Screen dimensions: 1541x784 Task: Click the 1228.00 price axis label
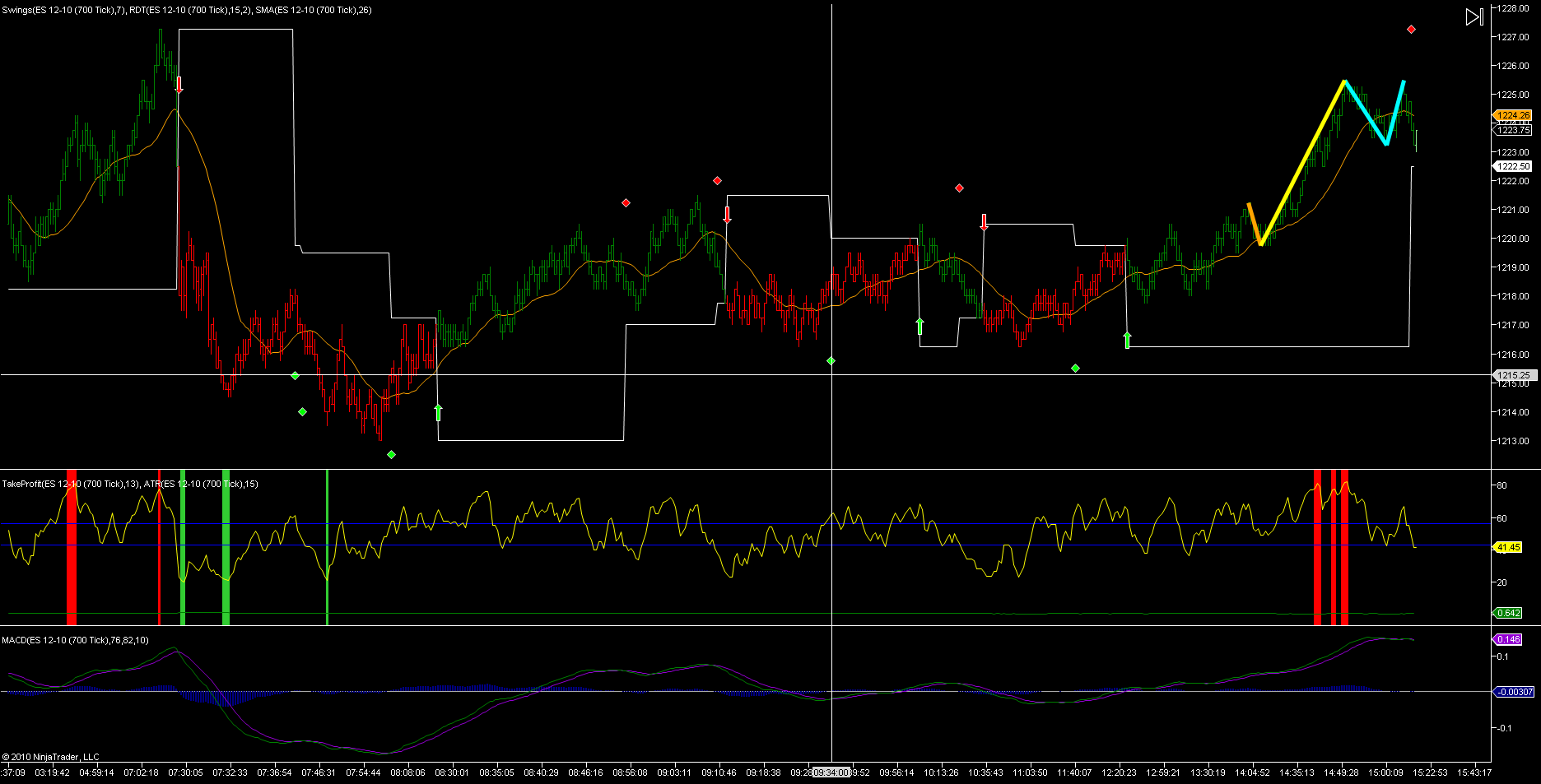pyautogui.click(x=1513, y=8)
